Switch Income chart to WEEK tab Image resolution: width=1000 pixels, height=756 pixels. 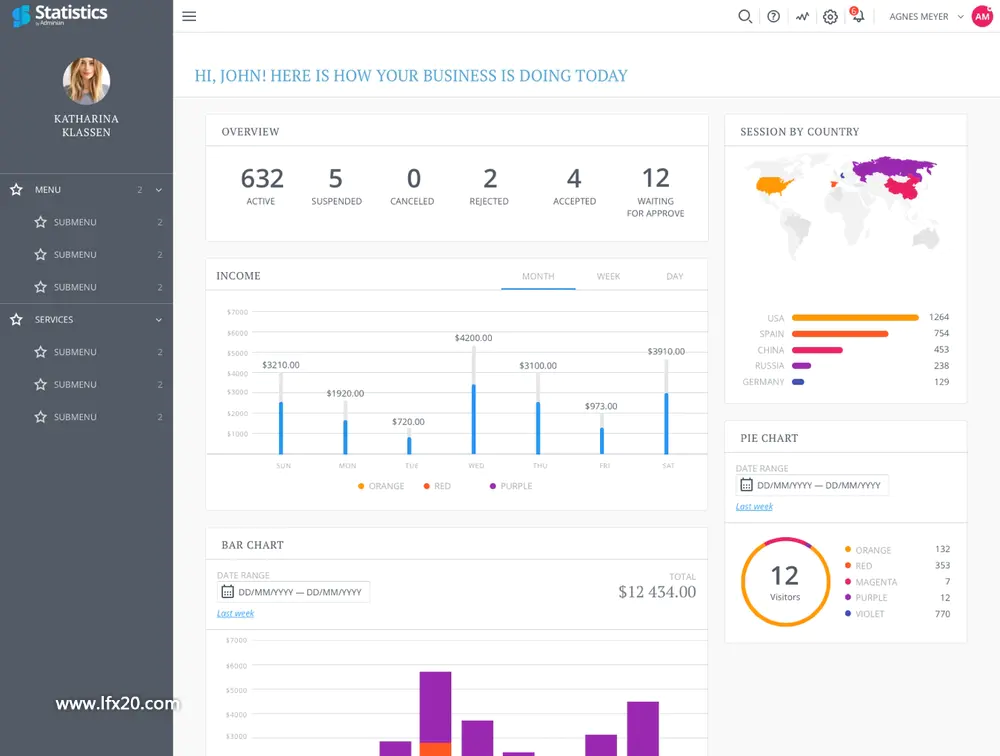(608, 276)
